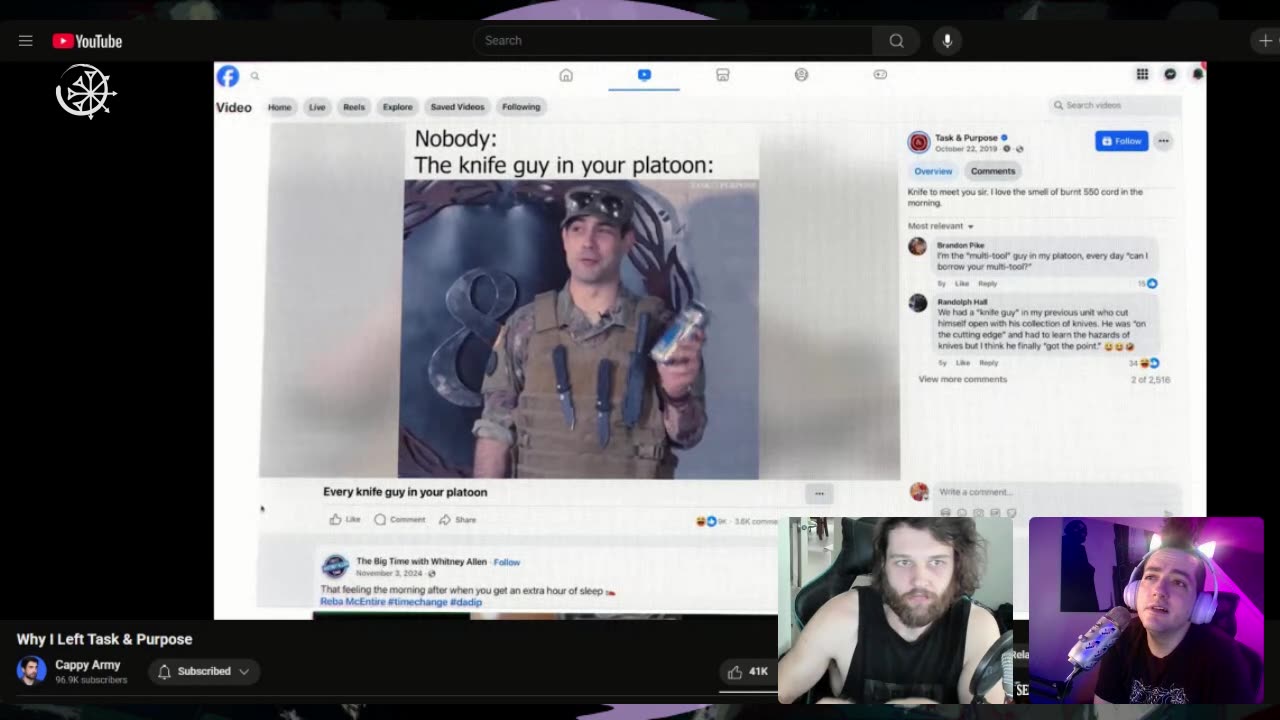This screenshot has height=720, width=1280.
Task: Share the Every knife guy video
Action: pos(458,520)
